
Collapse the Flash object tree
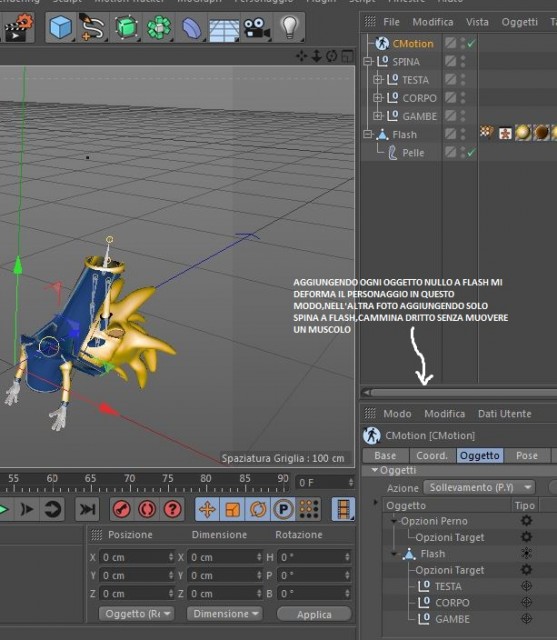coord(368,134)
